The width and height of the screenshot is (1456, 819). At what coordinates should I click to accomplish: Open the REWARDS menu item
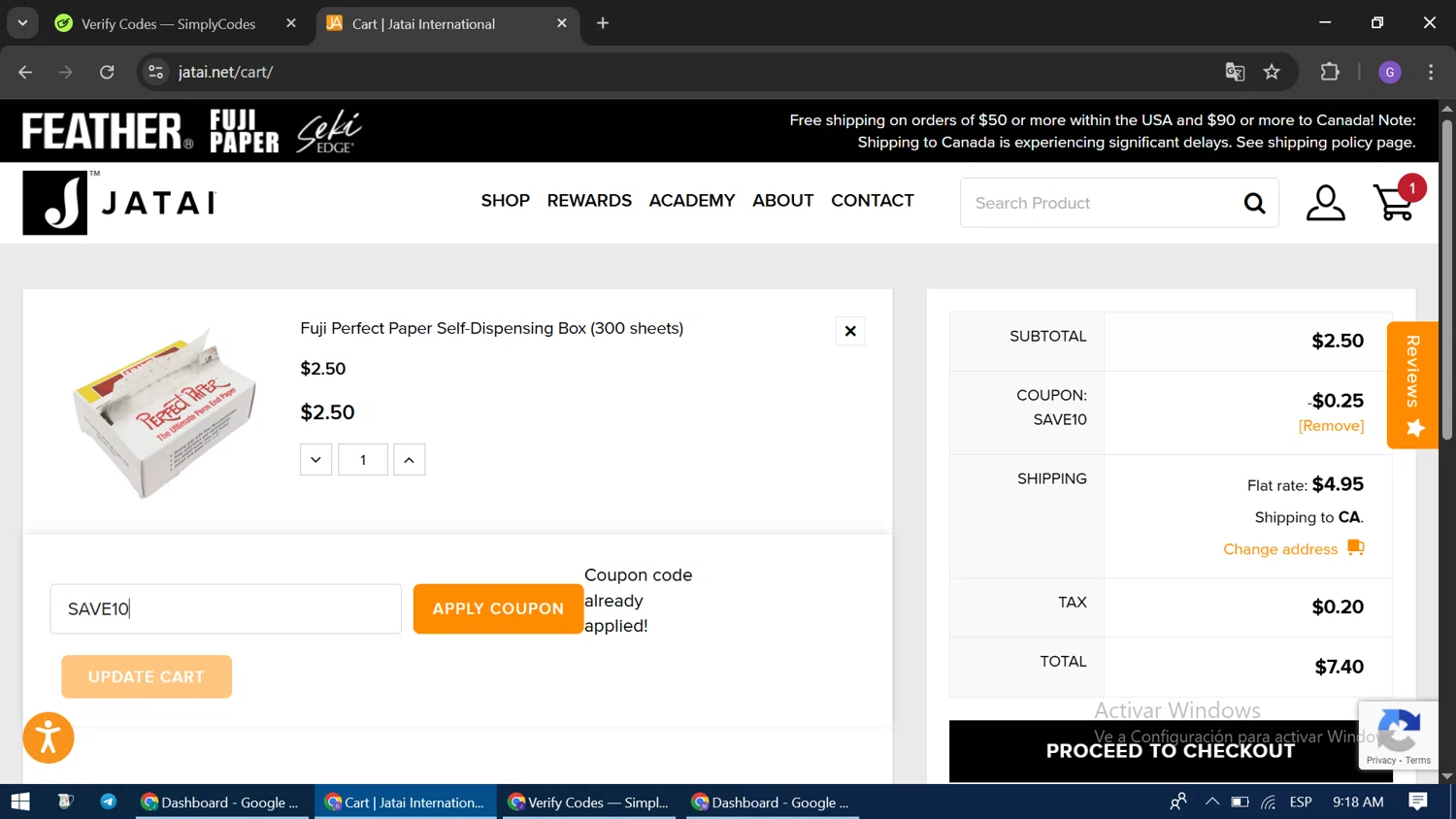(589, 201)
